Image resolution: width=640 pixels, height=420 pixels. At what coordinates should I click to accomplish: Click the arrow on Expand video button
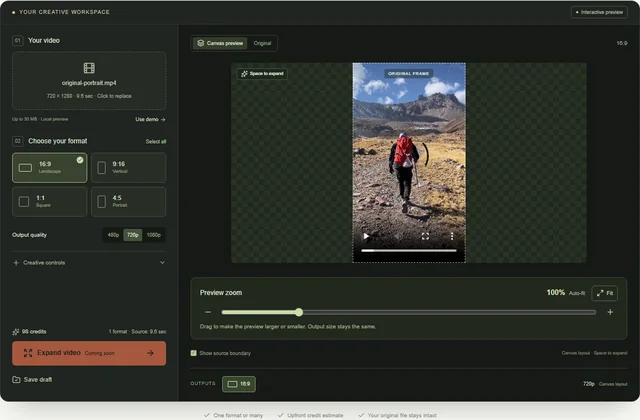point(150,353)
